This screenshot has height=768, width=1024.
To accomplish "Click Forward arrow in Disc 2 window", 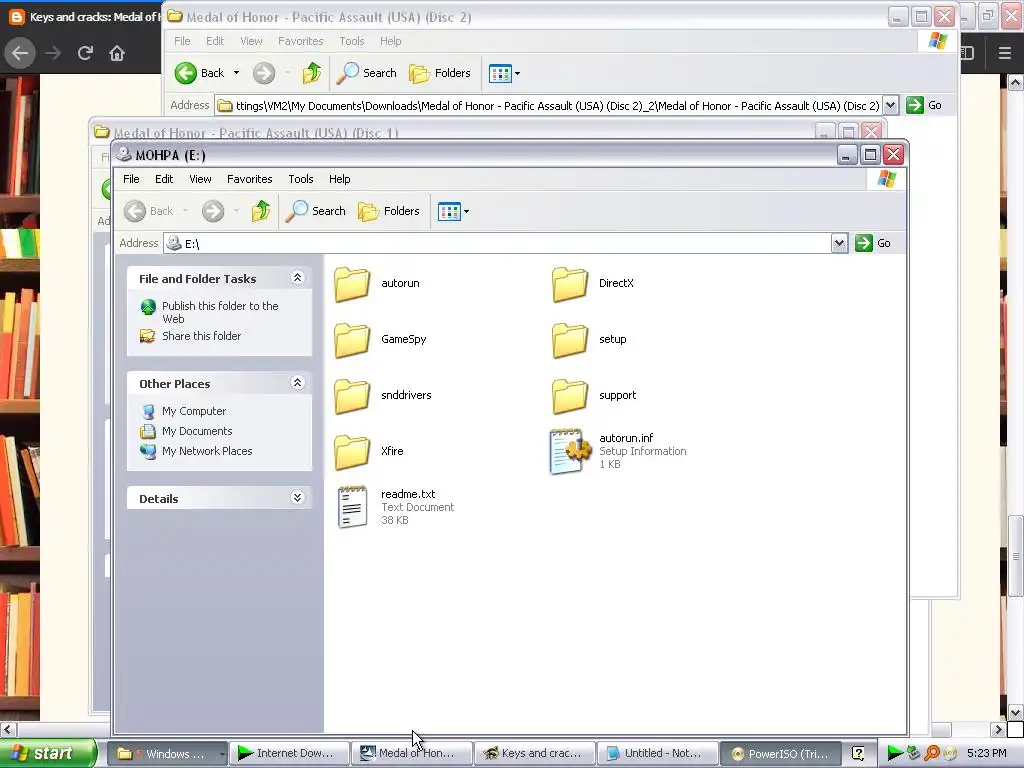I will [x=264, y=73].
